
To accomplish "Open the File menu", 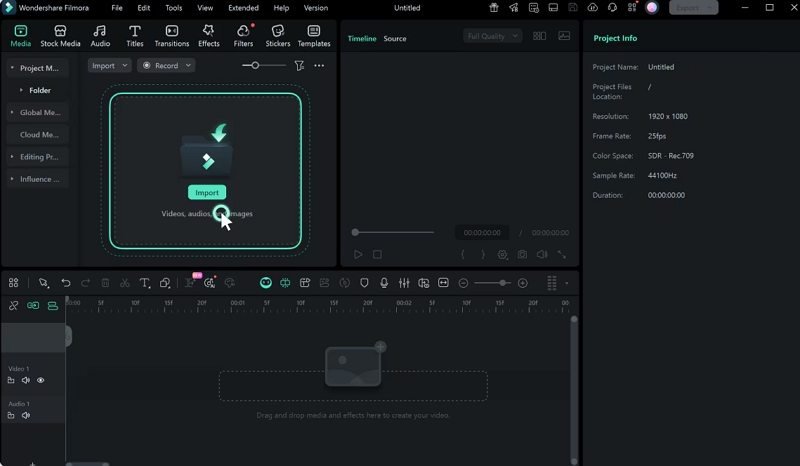I will [x=117, y=8].
